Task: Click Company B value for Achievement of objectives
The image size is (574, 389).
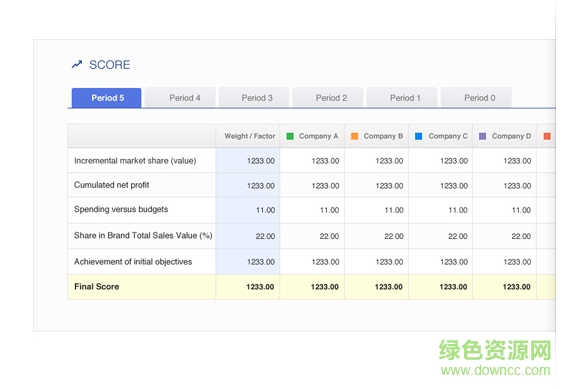Action: coord(390,262)
